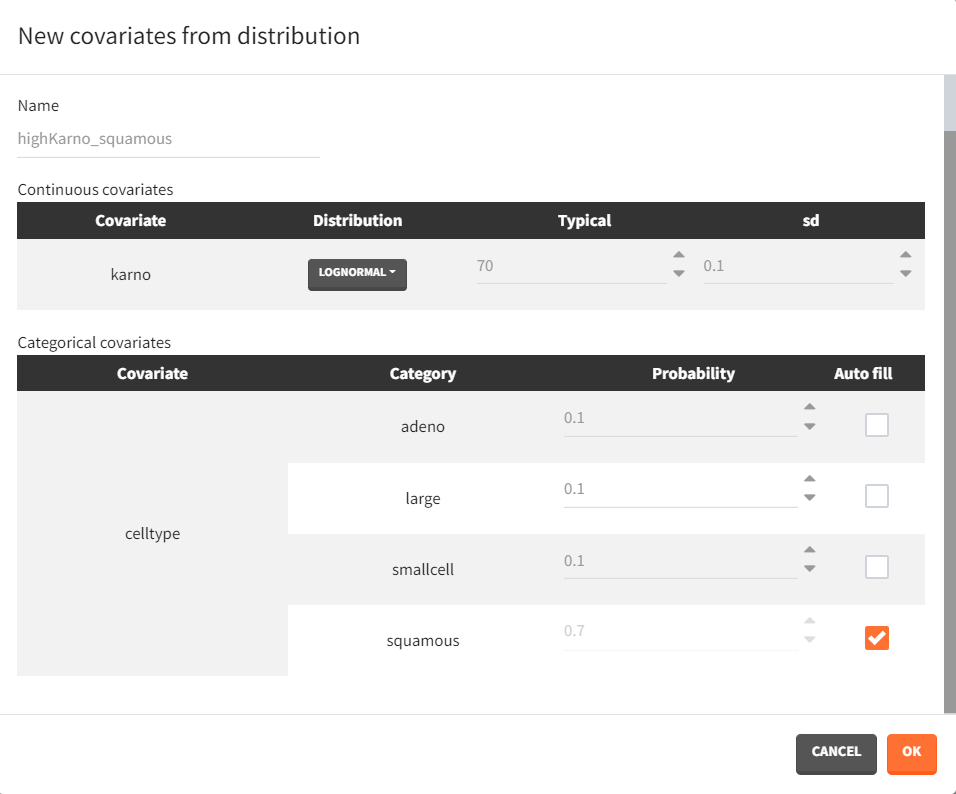
Task: Enable Auto fill for adeno category
Action: (876, 425)
